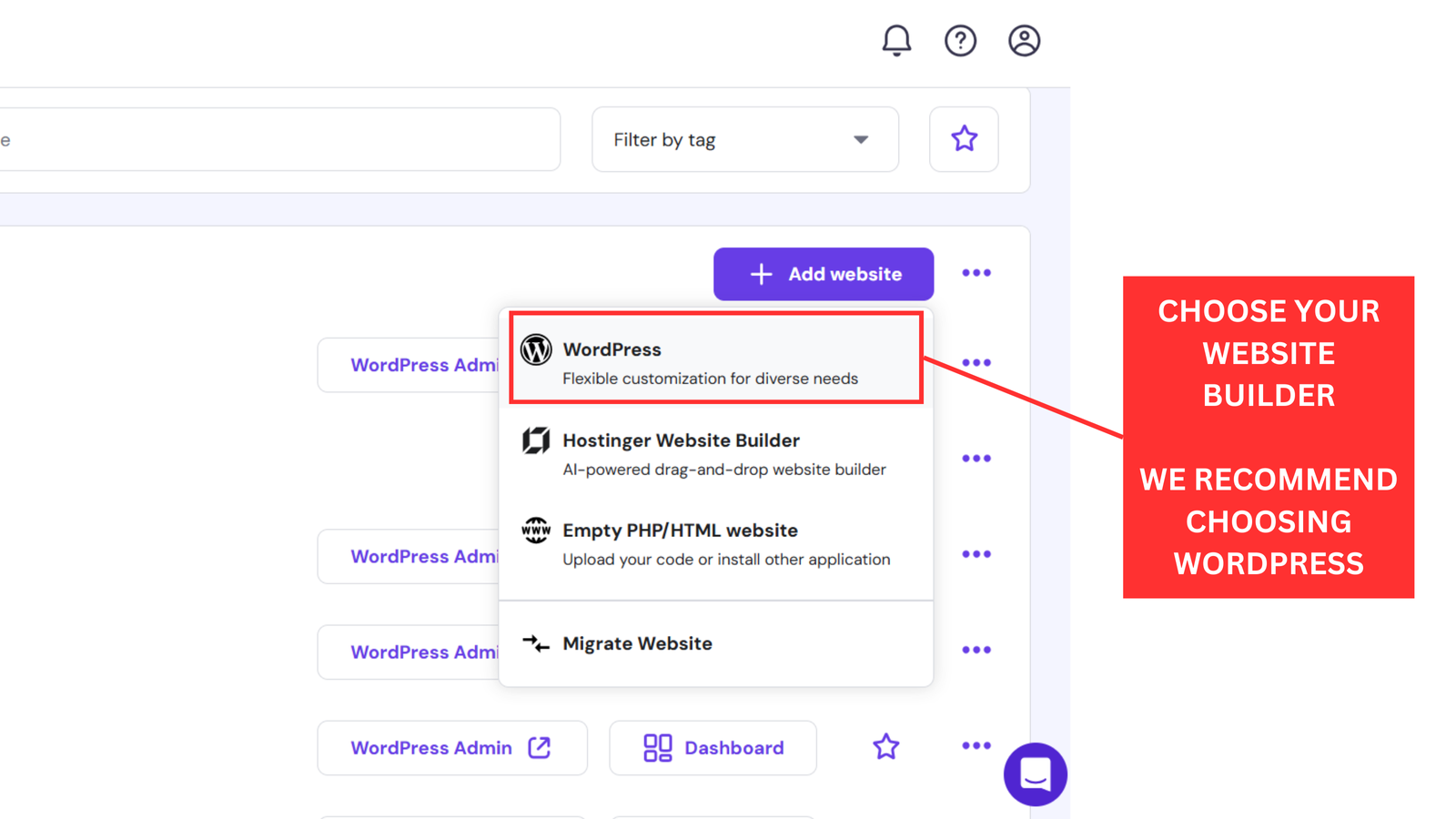Select Empty PHP/HTML website option
Viewport: 1456px width, 819px height.
[716, 544]
